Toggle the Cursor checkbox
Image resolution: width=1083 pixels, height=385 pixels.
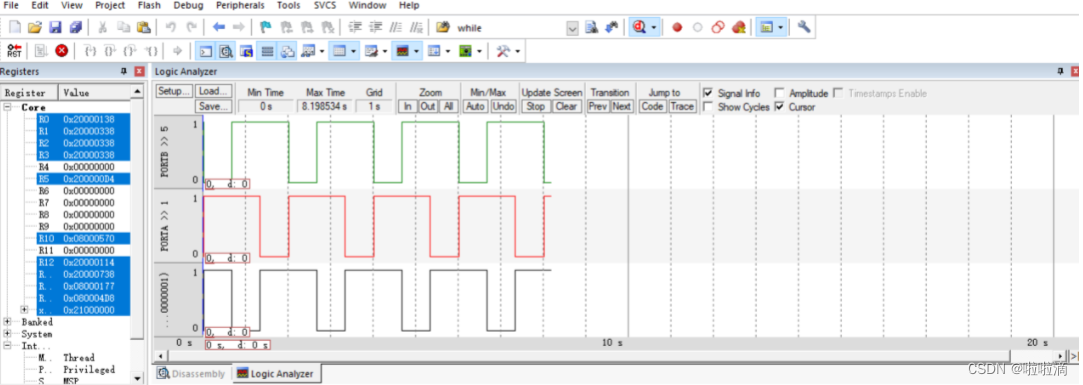click(x=779, y=107)
